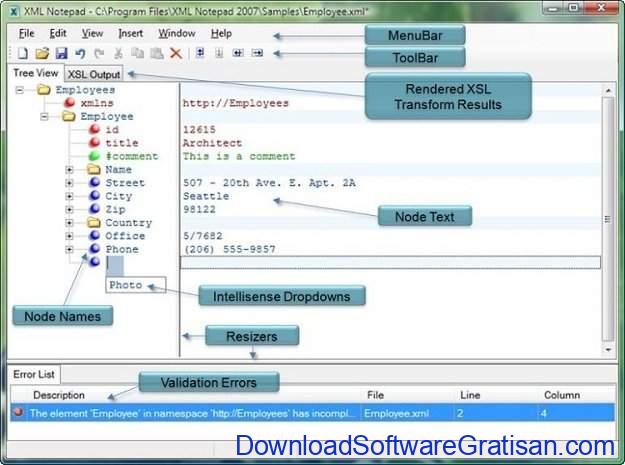
Task: Click the Architect node text value
Action: 212,143
